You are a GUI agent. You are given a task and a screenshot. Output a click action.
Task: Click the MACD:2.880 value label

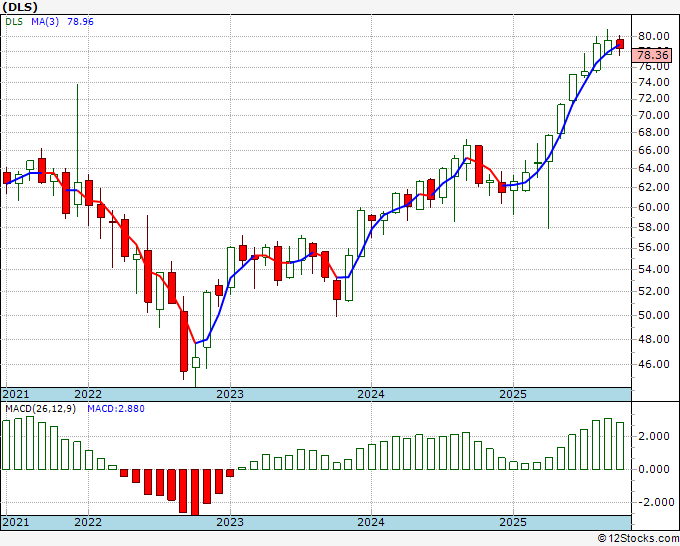pos(116,409)
